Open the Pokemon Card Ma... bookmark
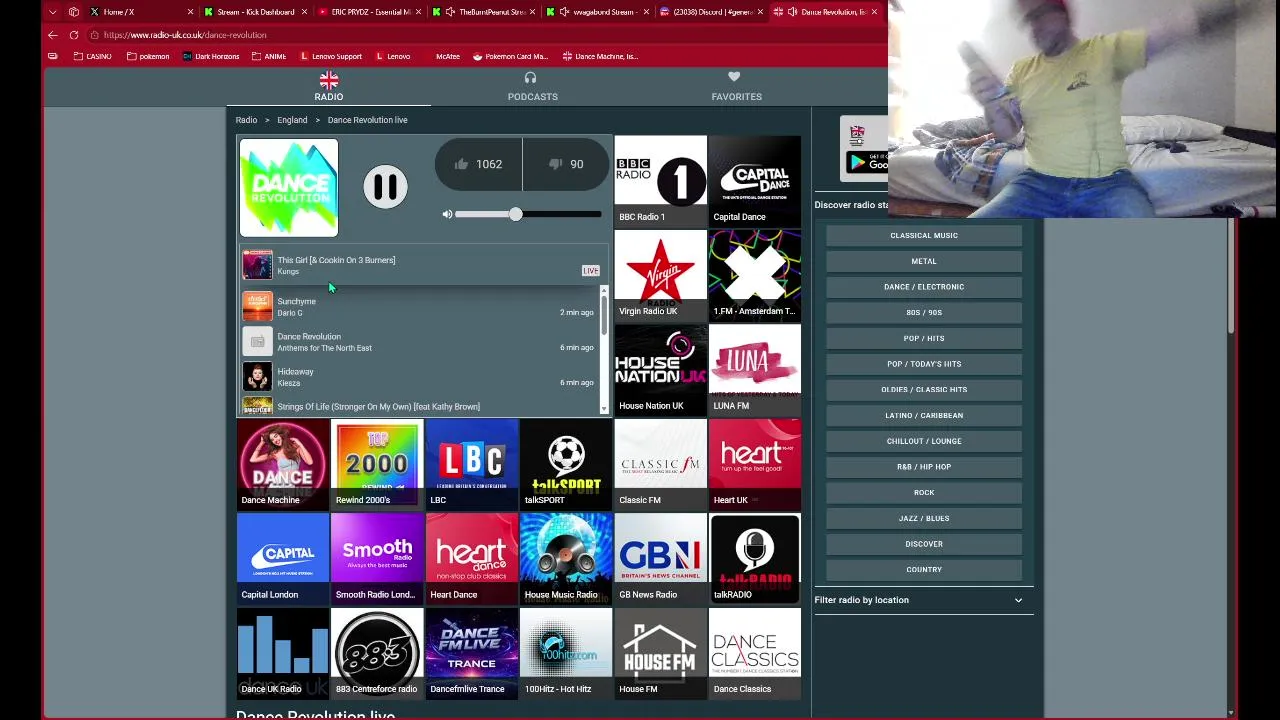The image size is (1280, 720). [510, 56]
